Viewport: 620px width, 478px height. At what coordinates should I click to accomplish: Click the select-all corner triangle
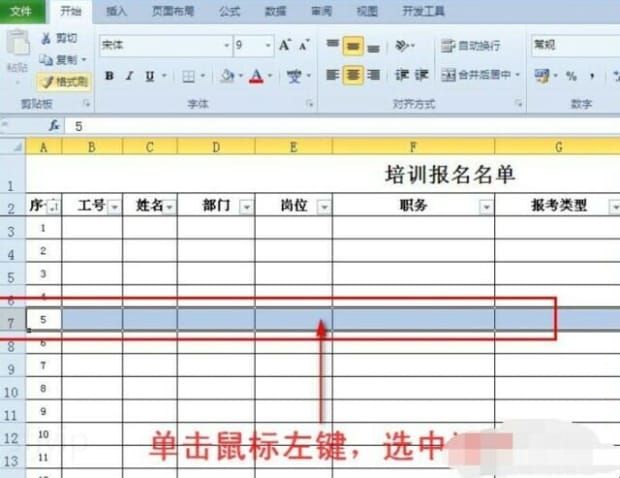[x=17, y=147]
